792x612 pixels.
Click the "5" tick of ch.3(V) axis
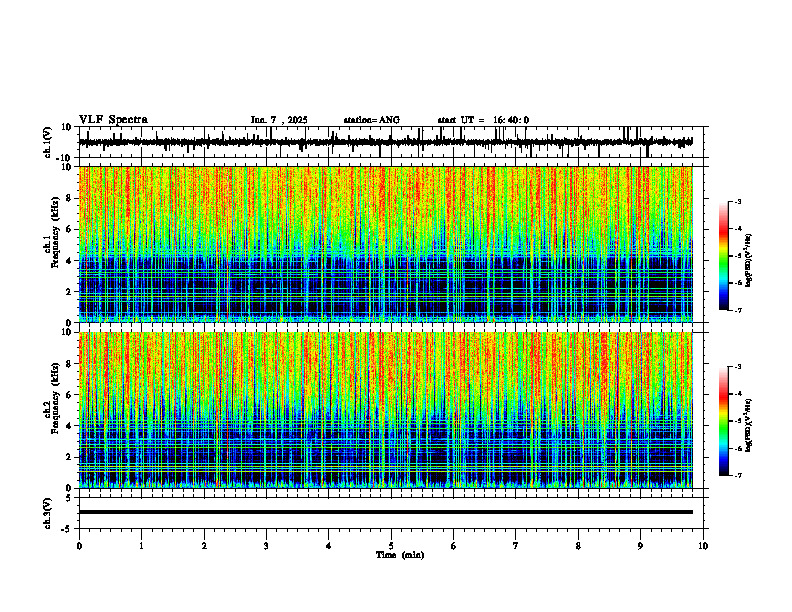tap(70, 498)
